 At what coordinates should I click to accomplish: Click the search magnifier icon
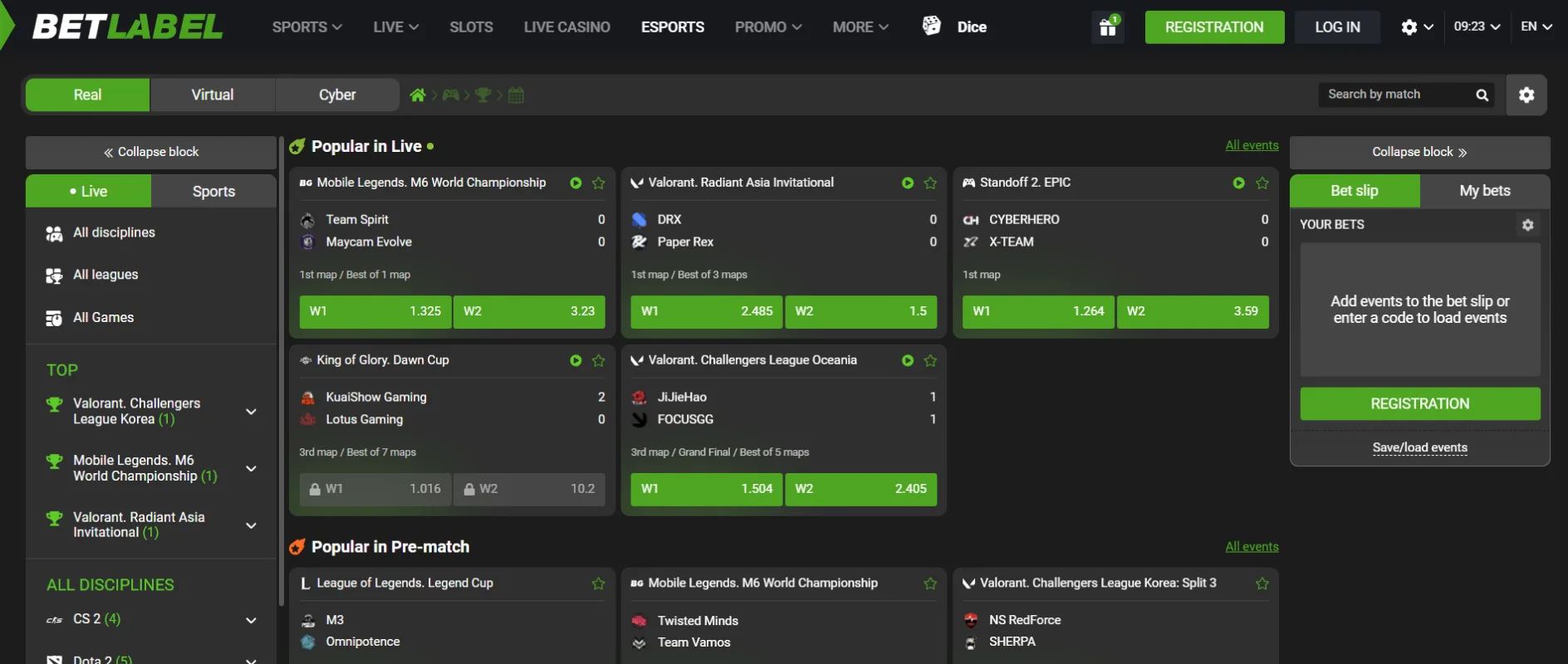tap(1482, 95)
